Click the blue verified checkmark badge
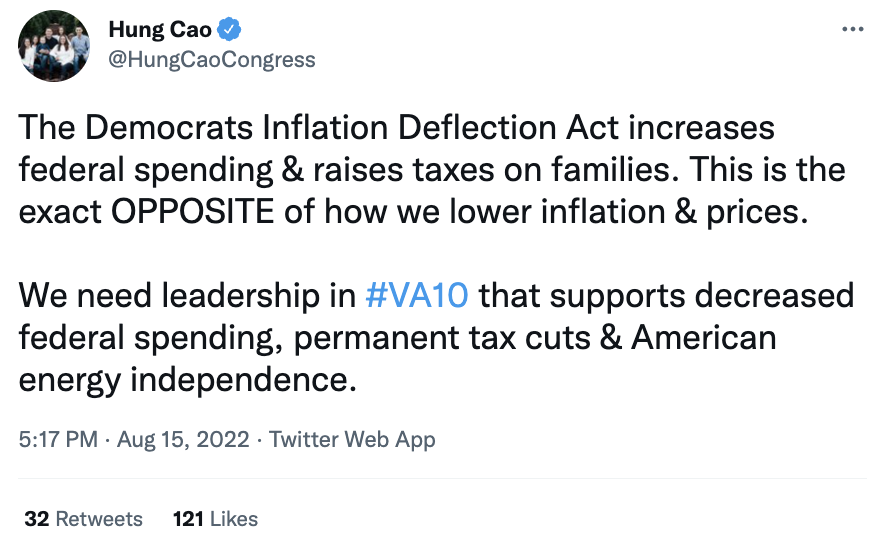 [229, 30]
